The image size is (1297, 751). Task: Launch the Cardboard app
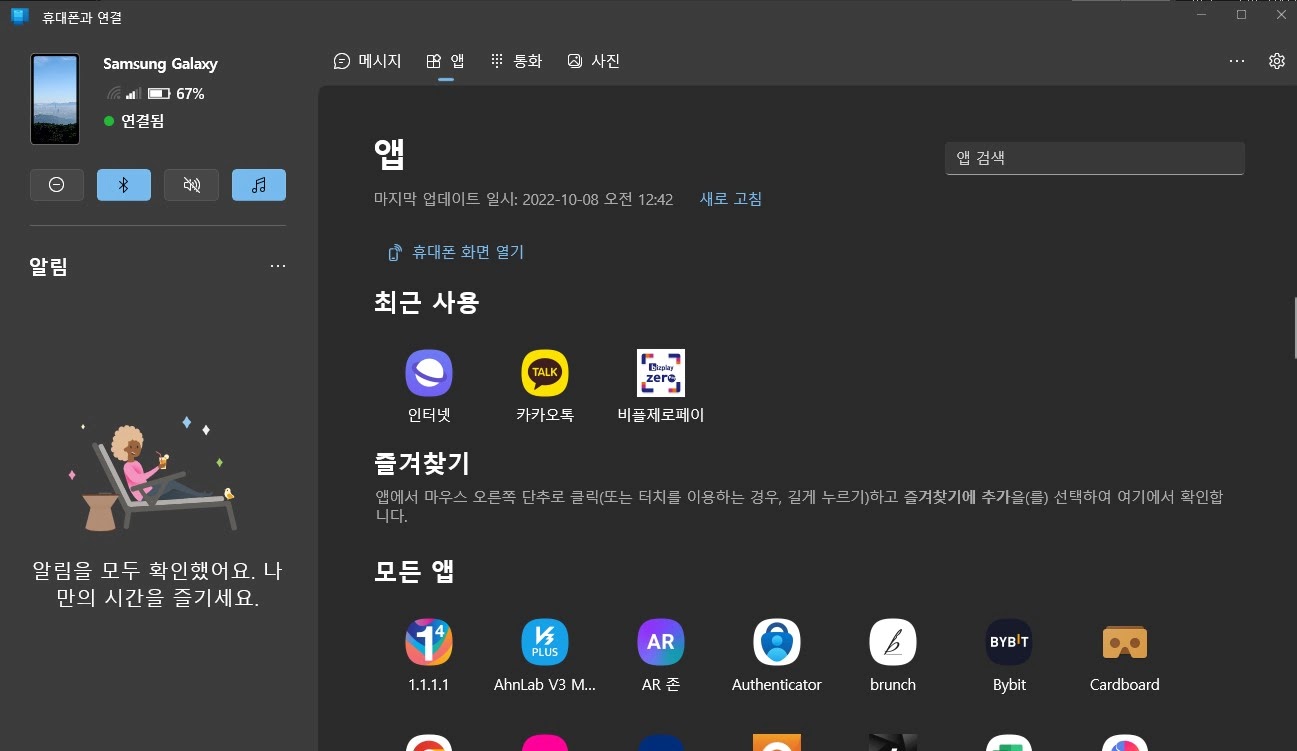(1125, 642)
